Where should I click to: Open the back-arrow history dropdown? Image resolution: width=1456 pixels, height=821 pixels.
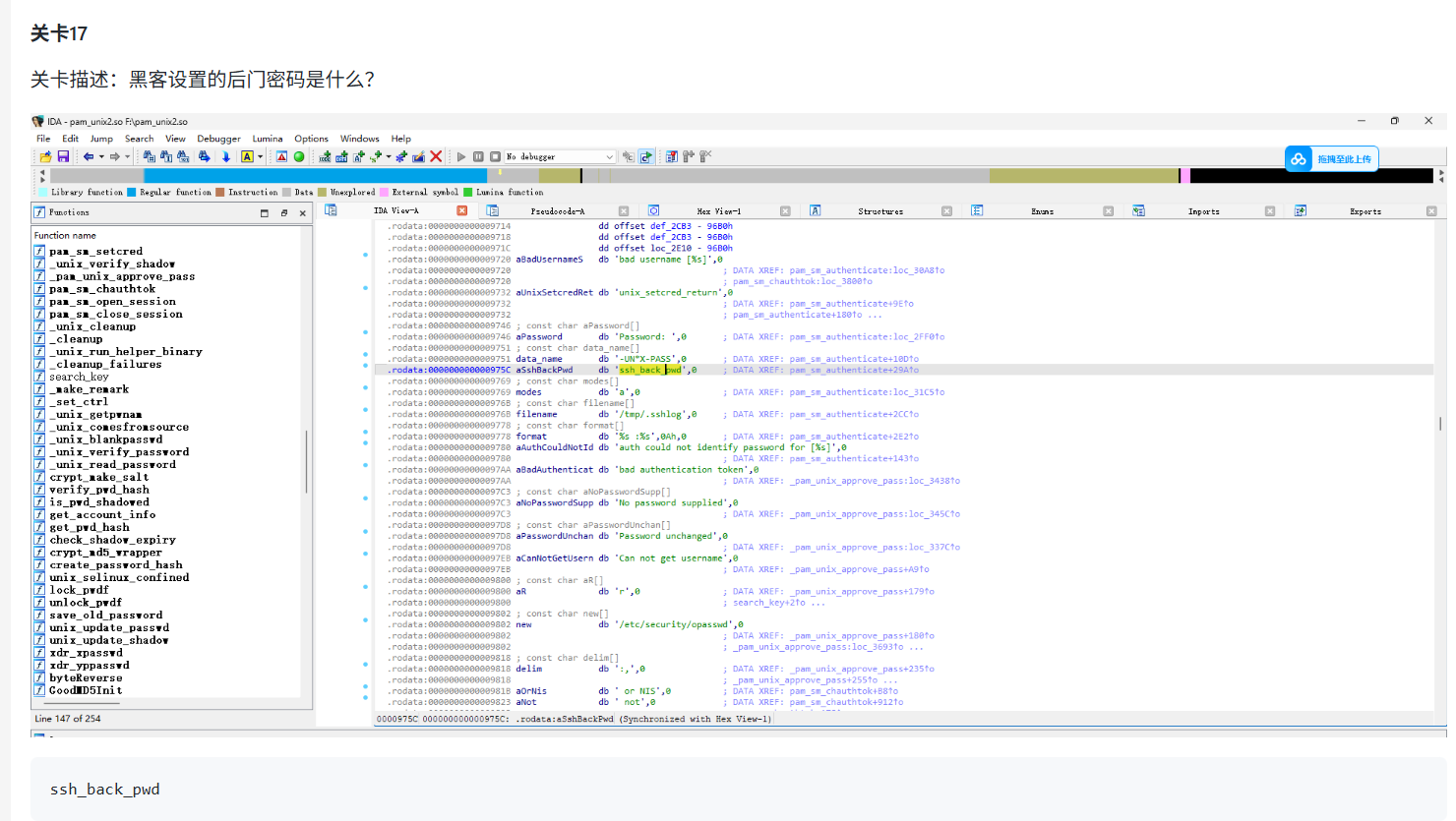click(101, 156)
